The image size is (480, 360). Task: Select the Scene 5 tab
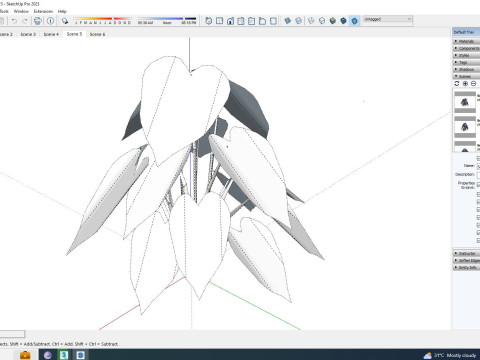pos(74,34)
